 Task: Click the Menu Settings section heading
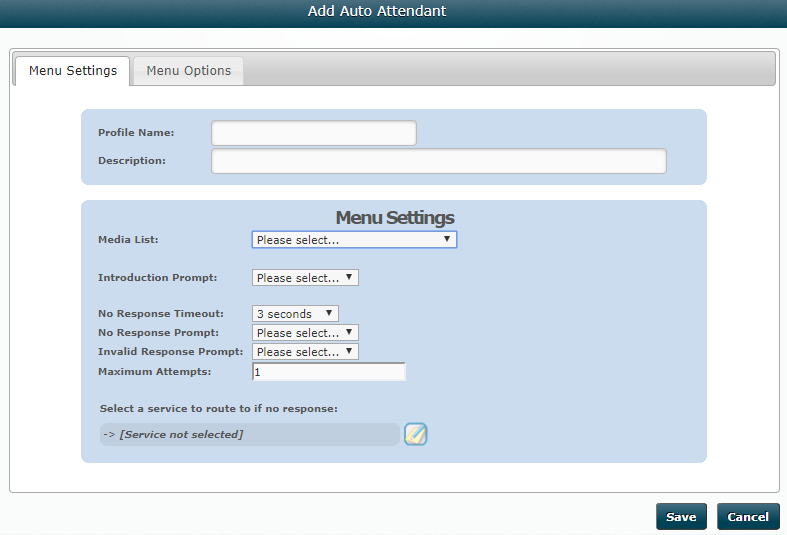point(395,218)
